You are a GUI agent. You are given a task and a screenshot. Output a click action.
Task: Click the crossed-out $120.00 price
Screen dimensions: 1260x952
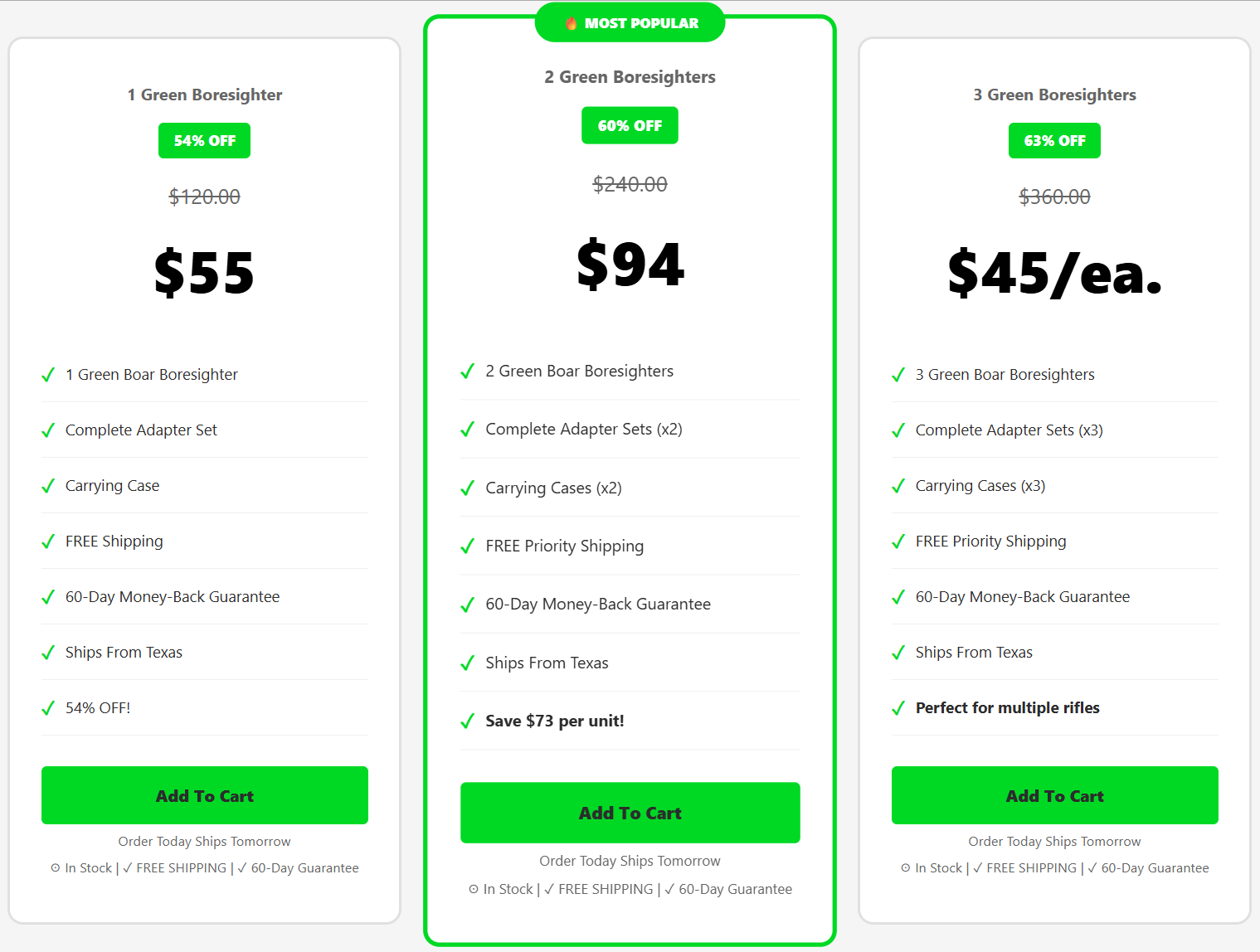tap(205, 197)
